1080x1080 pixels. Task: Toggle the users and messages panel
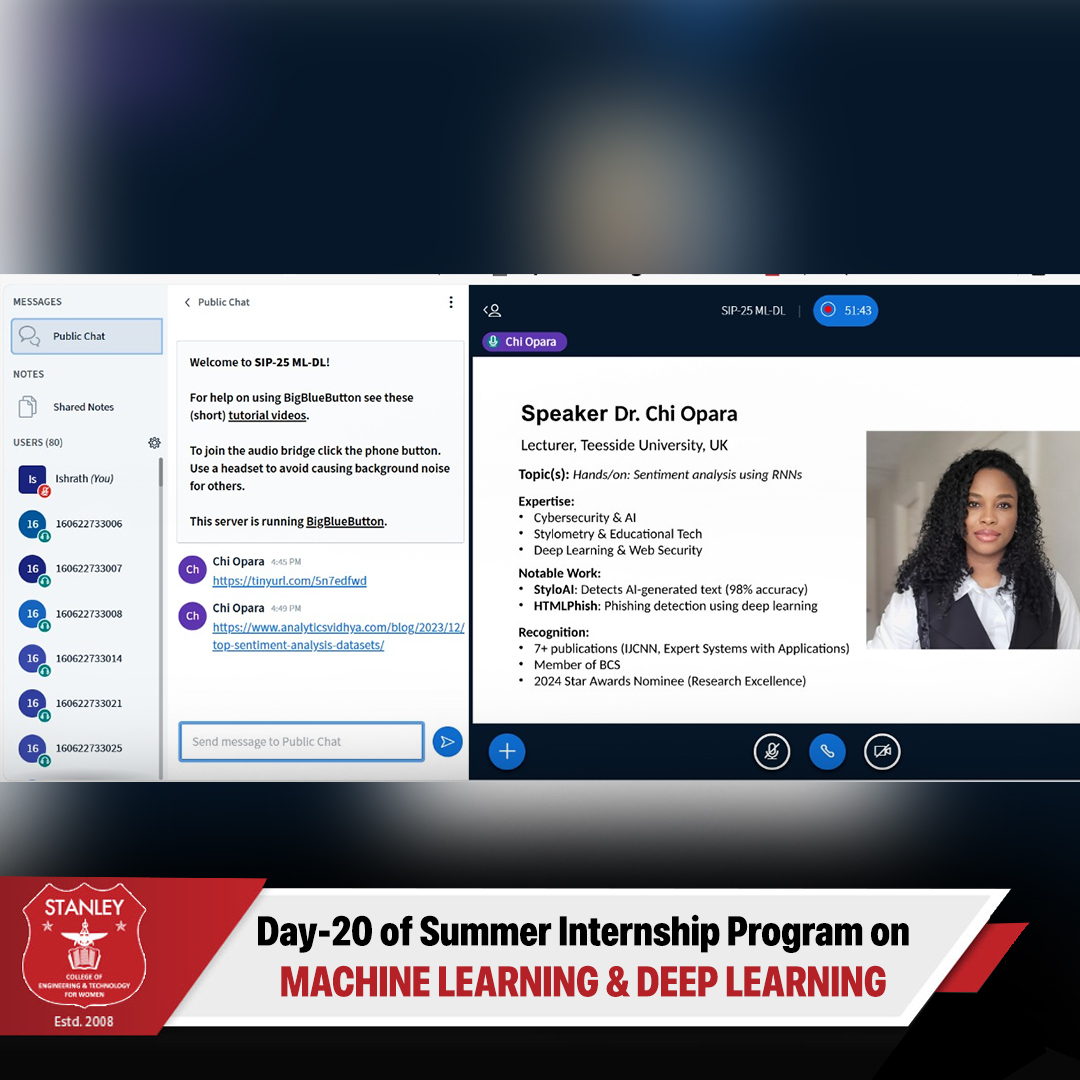pos(492,311)
